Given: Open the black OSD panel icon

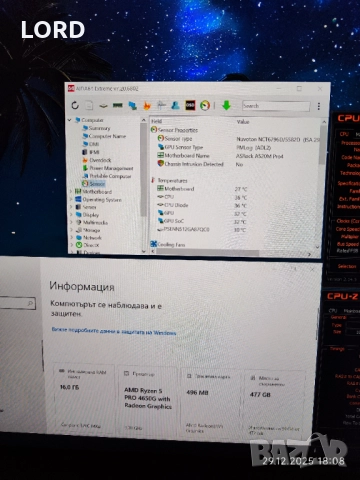Looking at the screenshot, I should (190, 105).
